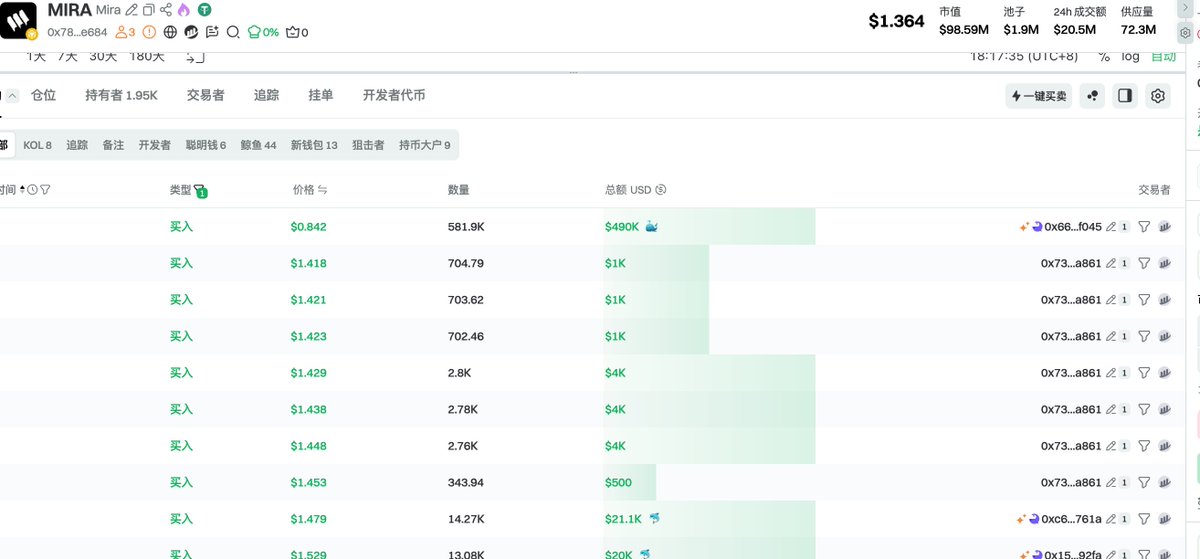This screenshot has height=559, width=1200.
Task: Toggle the side panel layout icon
Action: click(1125, 96)
